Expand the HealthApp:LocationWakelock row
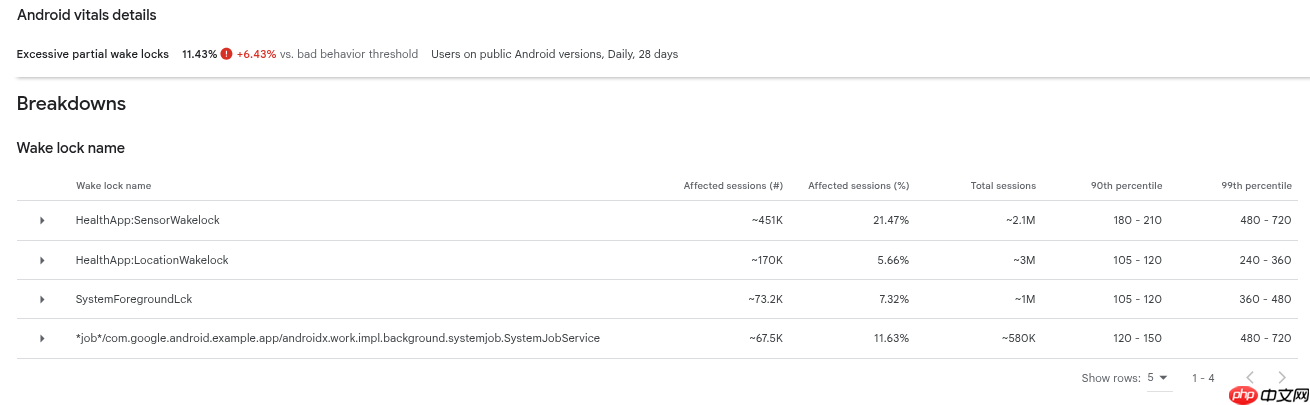The width and height of the screenshot is (1310, 405). 42,260
